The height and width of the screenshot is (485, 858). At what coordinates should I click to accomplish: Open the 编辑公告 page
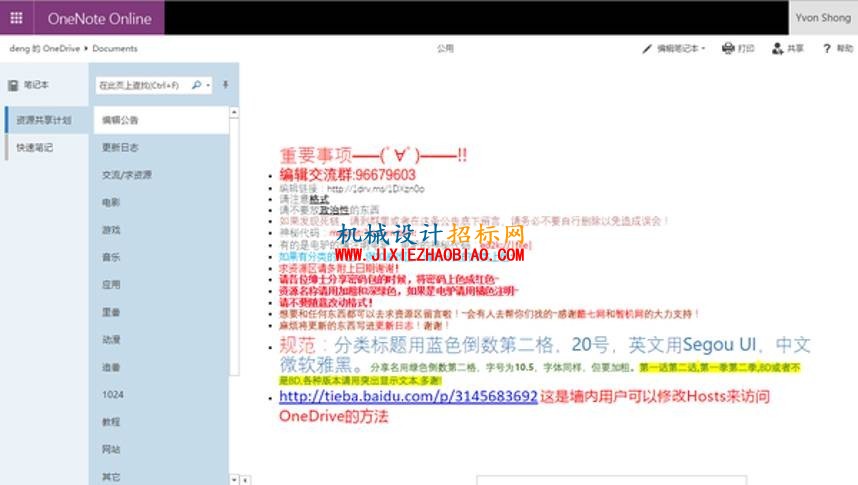[161, 120]
